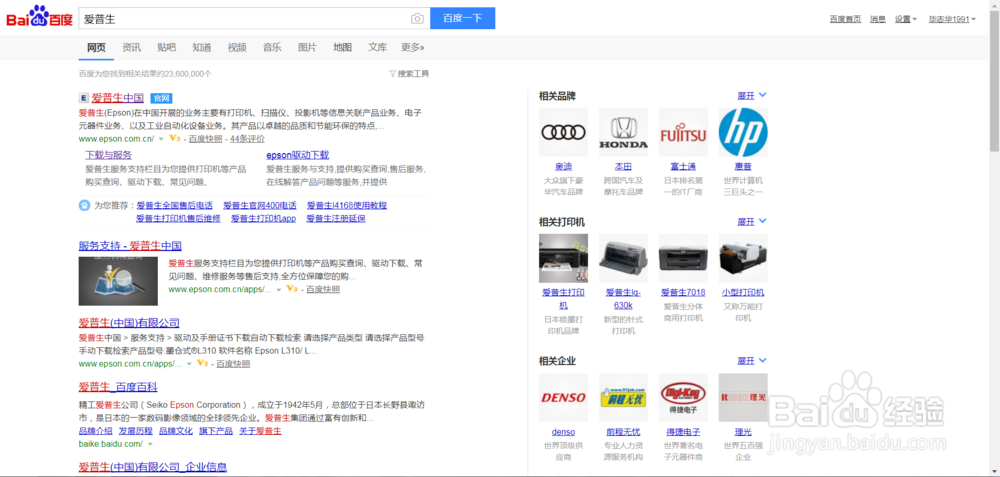This screenshot has width=1000, height=477.
Task: Open the 爱普生_百度百科 result
Action: click(118, 387)
